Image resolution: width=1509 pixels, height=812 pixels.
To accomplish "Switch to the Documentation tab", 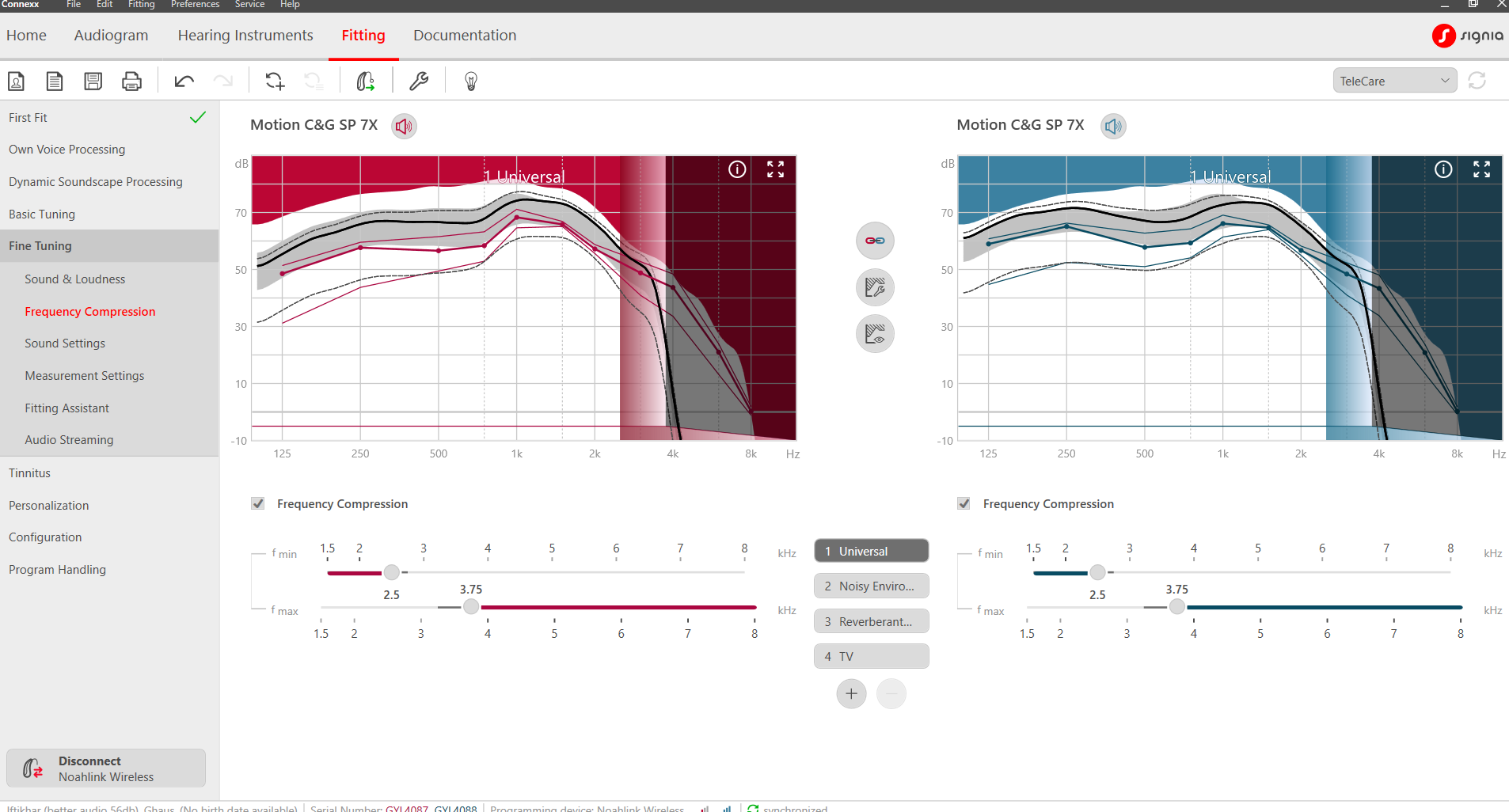I will point(465,36).
